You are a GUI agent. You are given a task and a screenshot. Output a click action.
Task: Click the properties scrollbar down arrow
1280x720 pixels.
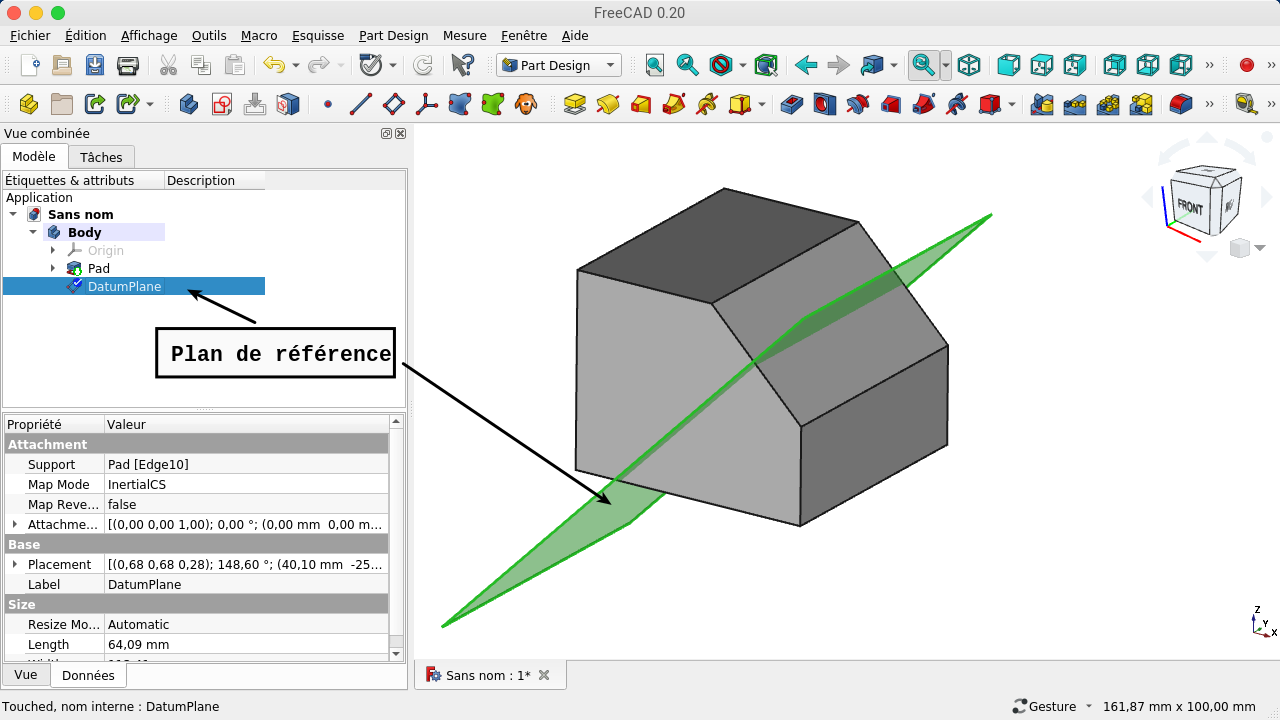(396, 653)
